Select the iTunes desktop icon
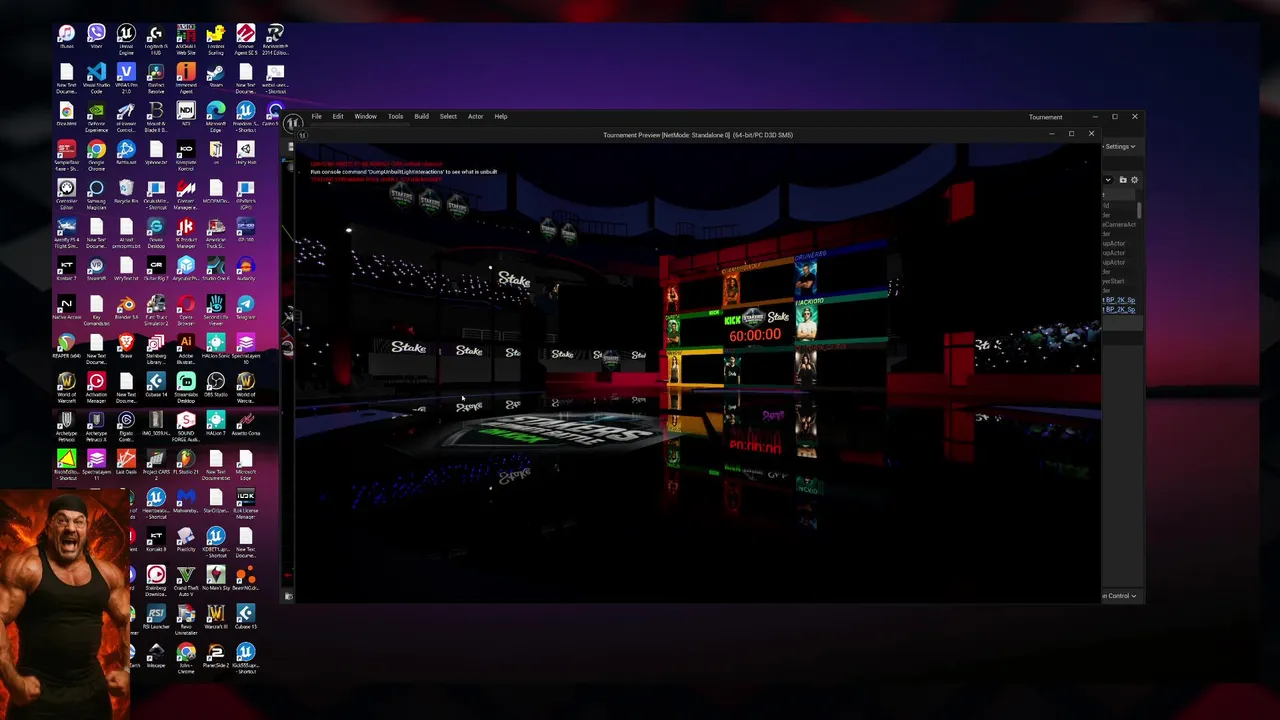Viewport: 1280px width, 720px height. (66, 38)
